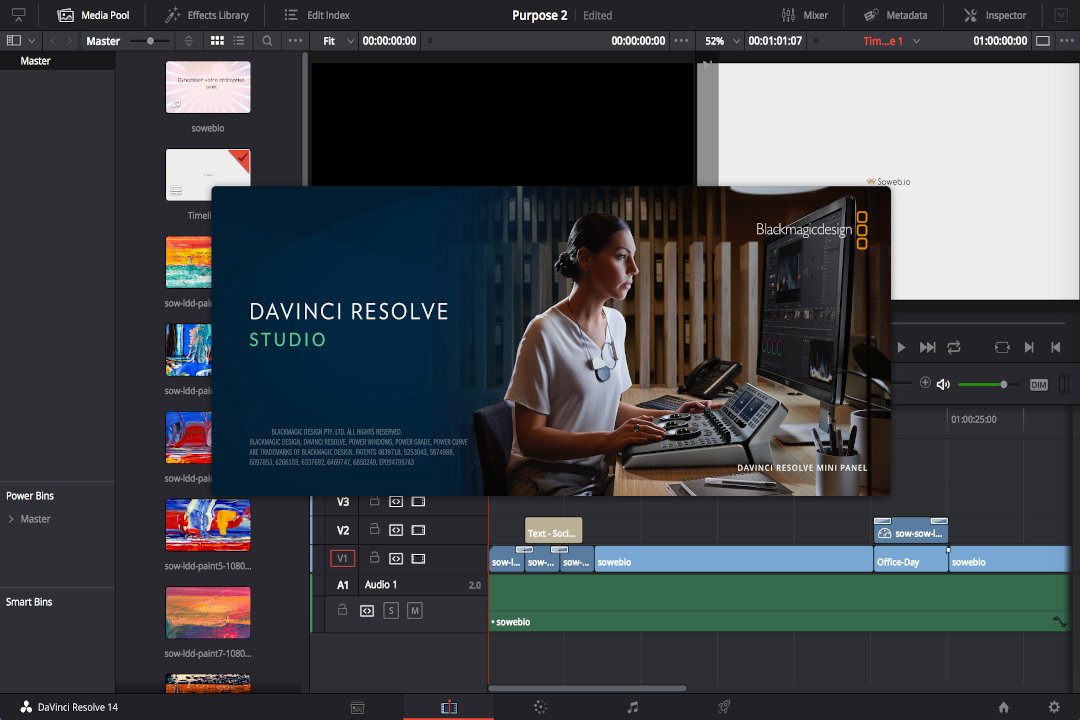Open the Fairlight audio page tab
Image resolution: width=1080 pixels, height=720 pixels.
tap(632, 707)
